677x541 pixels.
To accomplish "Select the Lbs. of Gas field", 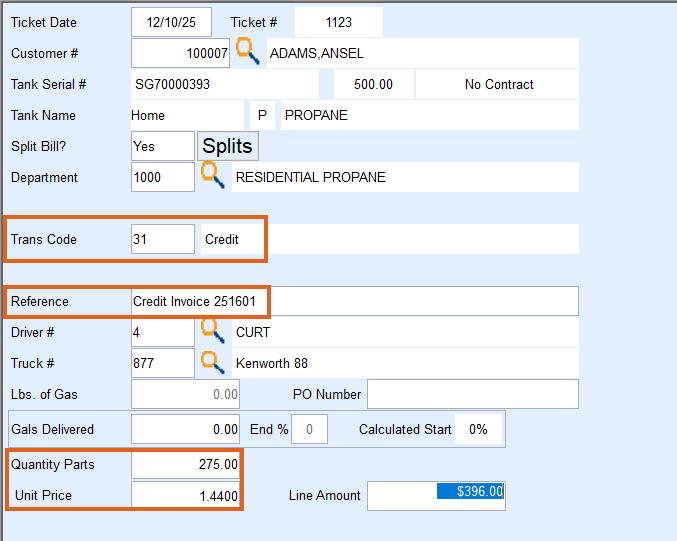I will [185, 394].
